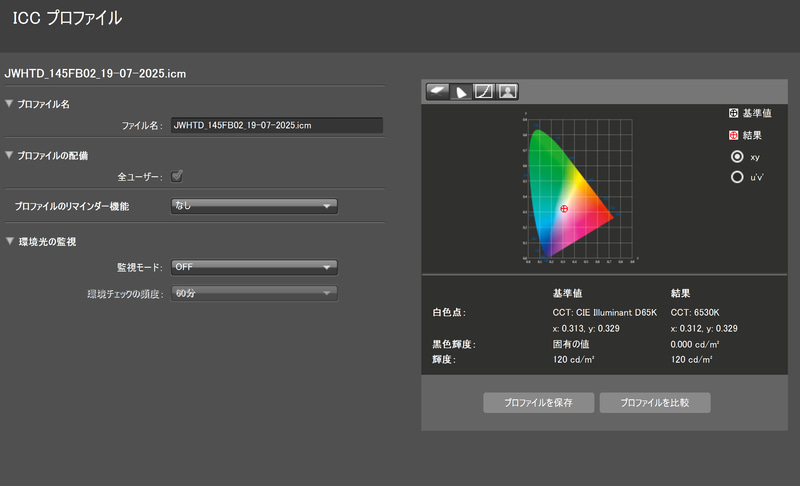Click the 監視モード label
Viewport: 800px width, 486px height.
point(140,267)
